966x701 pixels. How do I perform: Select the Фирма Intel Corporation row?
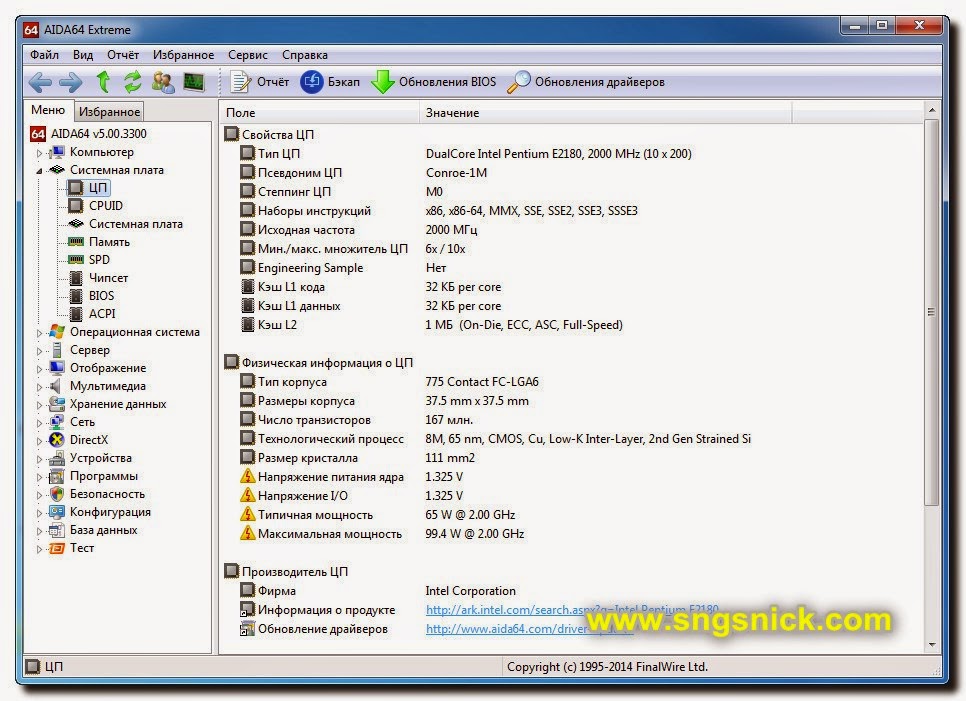point(378,591)
